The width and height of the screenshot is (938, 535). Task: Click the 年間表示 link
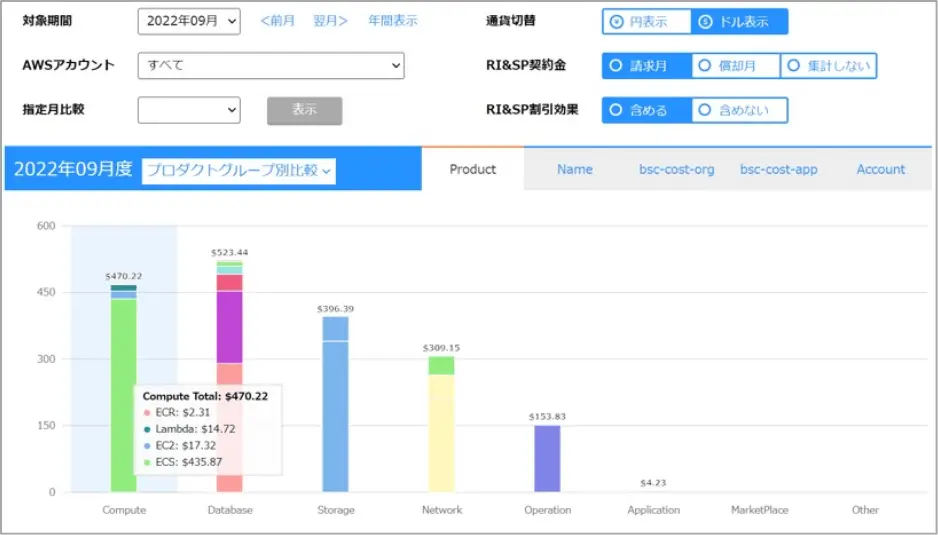[x=392, y=21]
